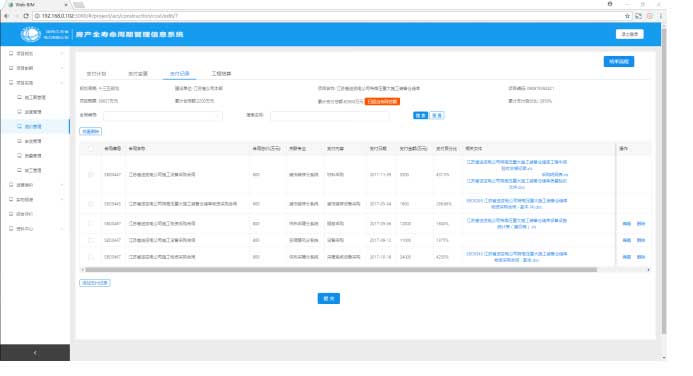Tick the checkbox of the fourth table row
This screenshot has height=376, width=693.
91,240
